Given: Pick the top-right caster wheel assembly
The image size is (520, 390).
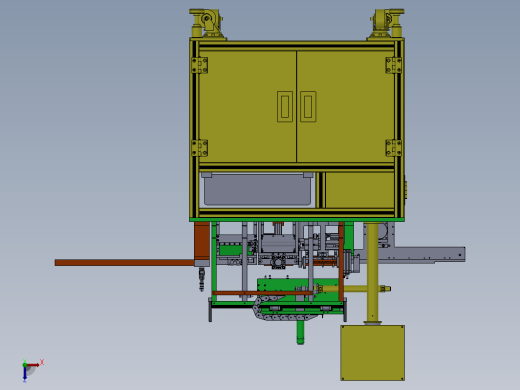Looking at the screenshot, I should 386,24.
